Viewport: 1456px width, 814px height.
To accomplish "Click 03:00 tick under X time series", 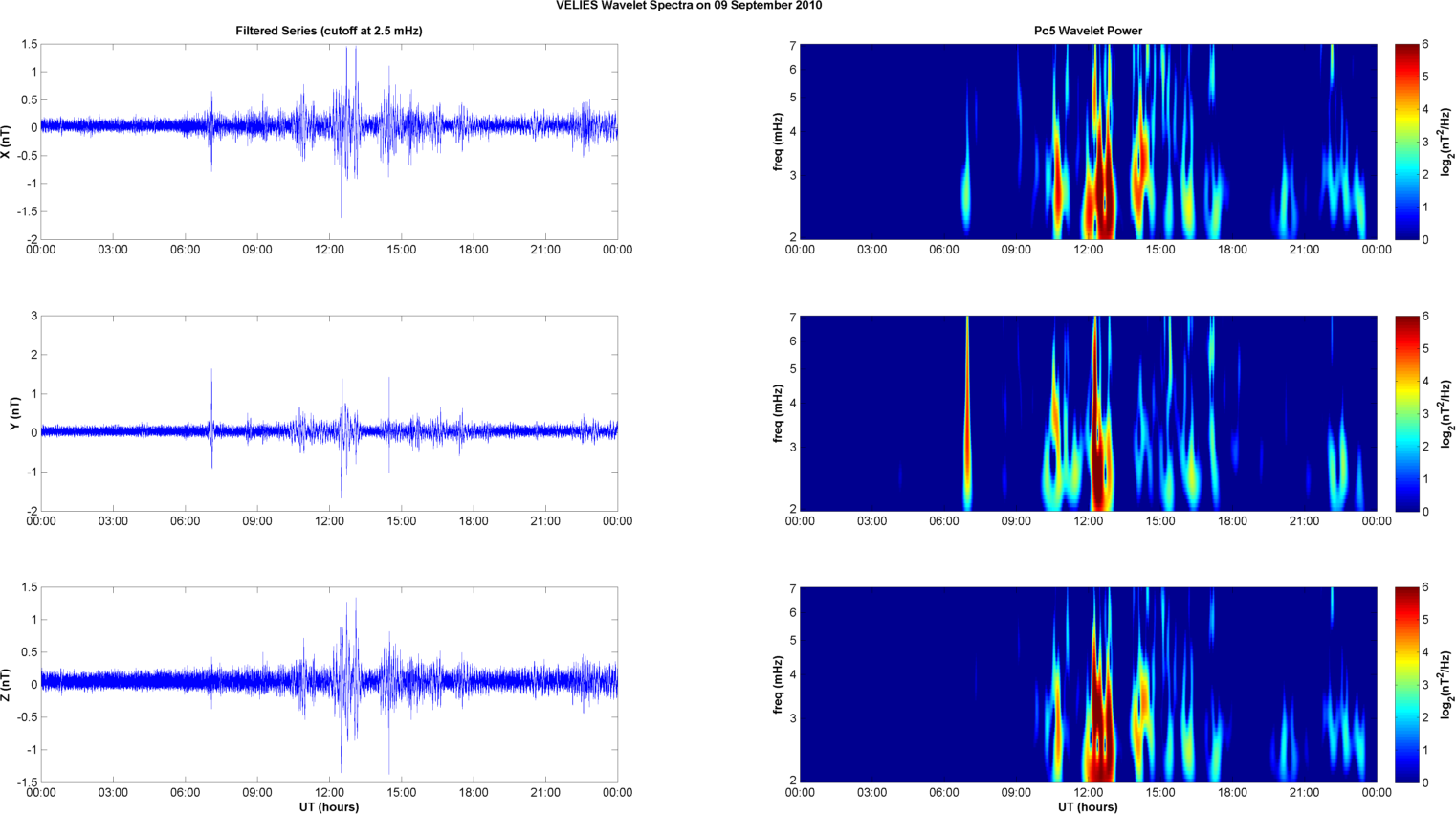I will [113, 250].
